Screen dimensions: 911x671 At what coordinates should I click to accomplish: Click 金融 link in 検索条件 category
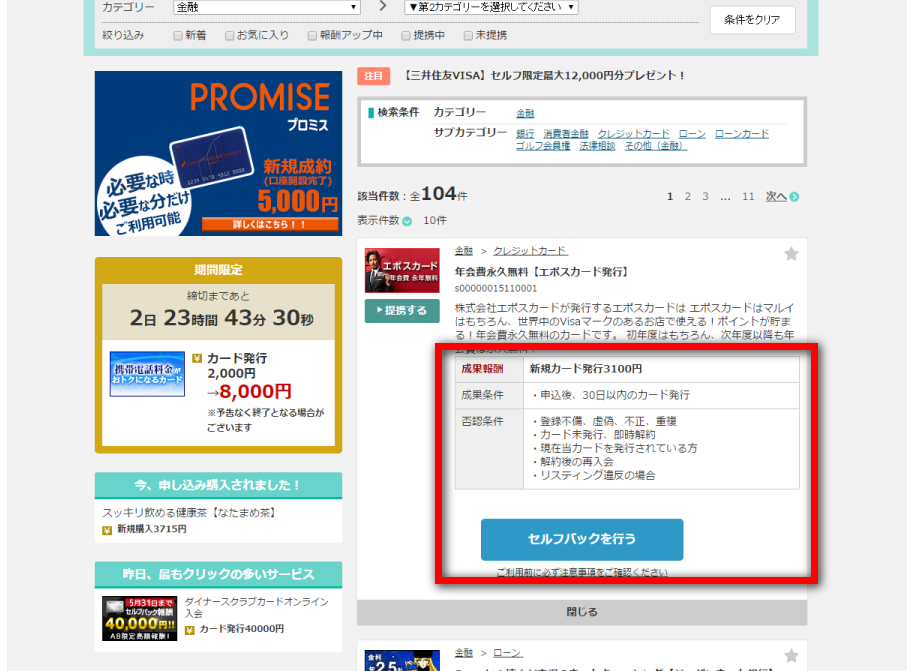click(525, 113)
